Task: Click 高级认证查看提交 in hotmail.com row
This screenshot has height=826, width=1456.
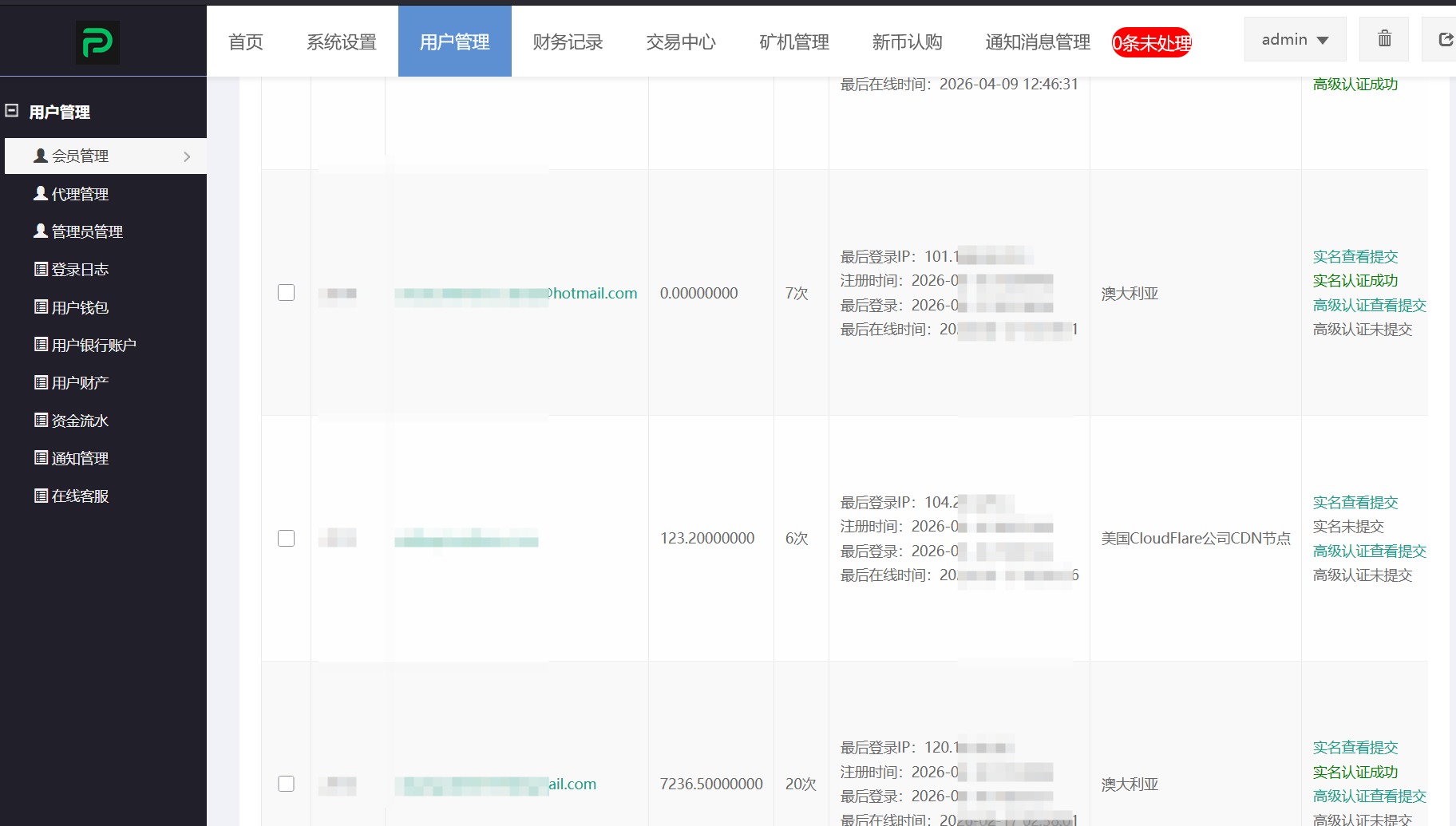Action: pos(1369,305)
